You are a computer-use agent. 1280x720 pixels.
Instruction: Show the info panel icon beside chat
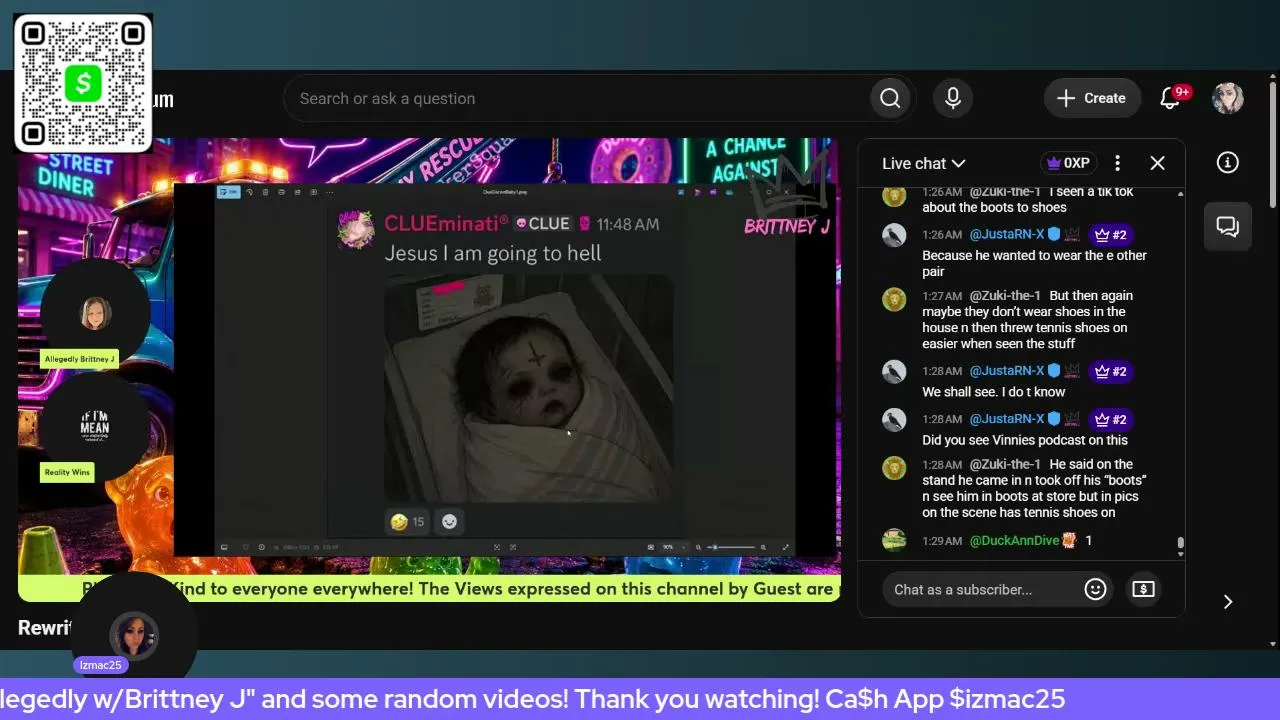(1228, 163)
